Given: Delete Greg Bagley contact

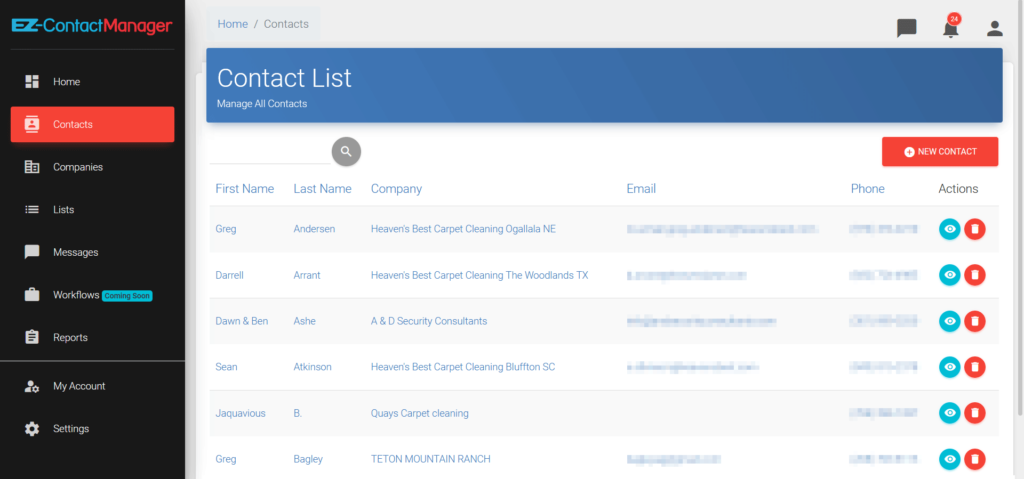Looking at the screenshot, I should pyautogui.click(x=975, y=459).
